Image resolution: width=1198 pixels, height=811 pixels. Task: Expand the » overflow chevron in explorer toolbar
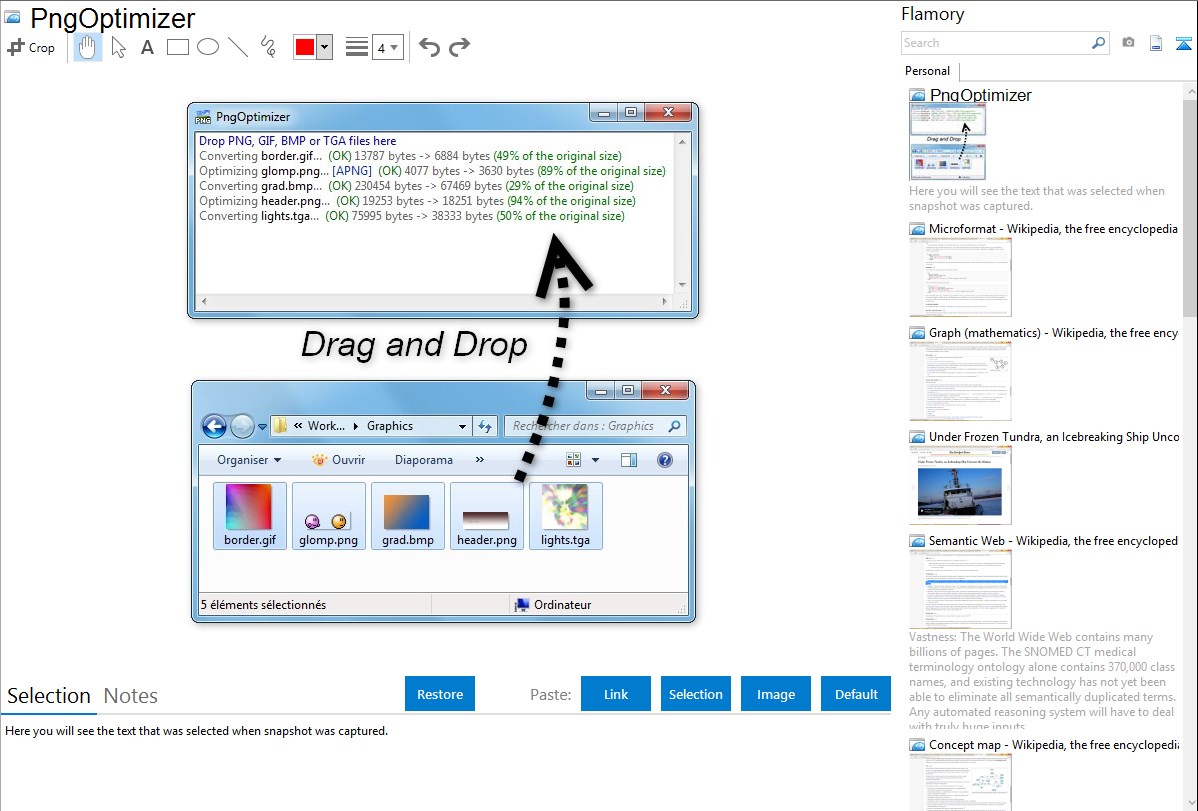(x=480, y=460)
